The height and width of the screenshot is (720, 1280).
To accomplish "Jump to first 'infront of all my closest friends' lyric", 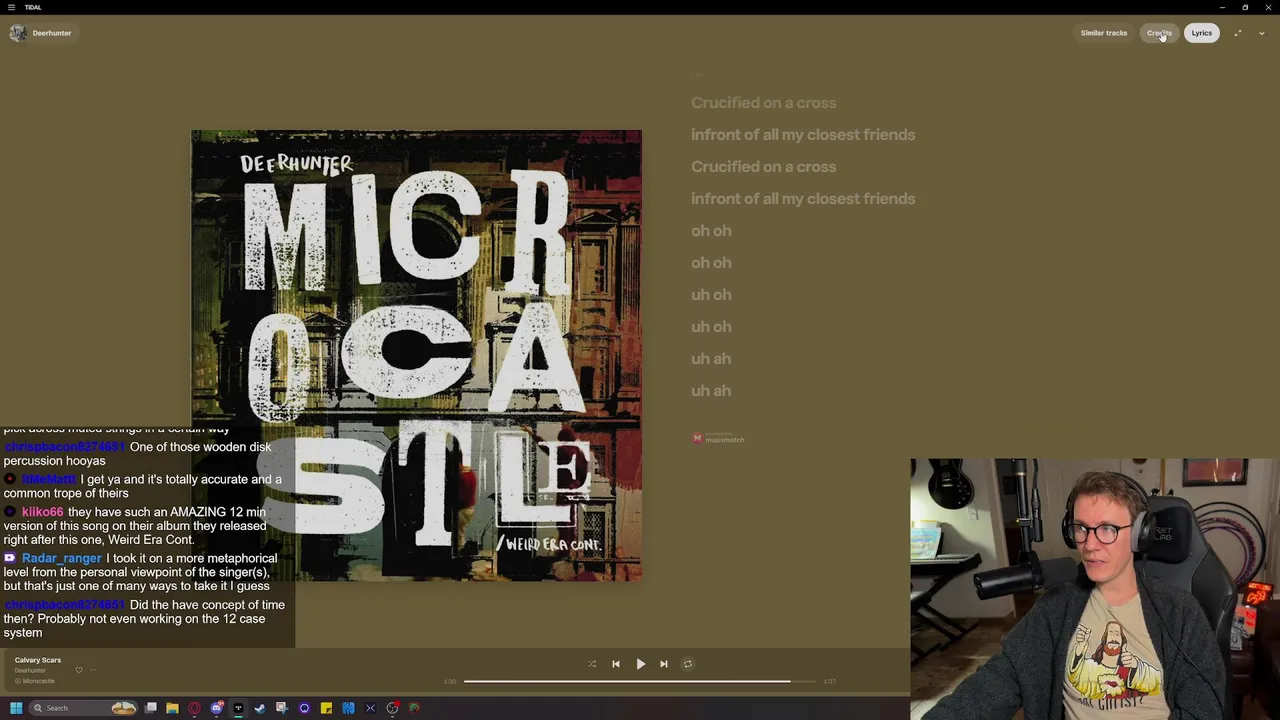I will (x=803, y=135).
